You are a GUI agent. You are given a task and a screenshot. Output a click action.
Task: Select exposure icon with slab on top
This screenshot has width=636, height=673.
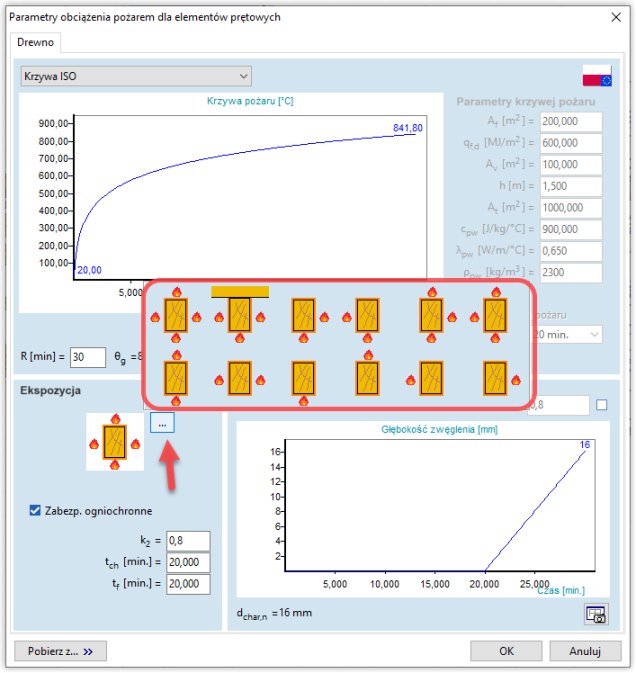coord(239,316)
